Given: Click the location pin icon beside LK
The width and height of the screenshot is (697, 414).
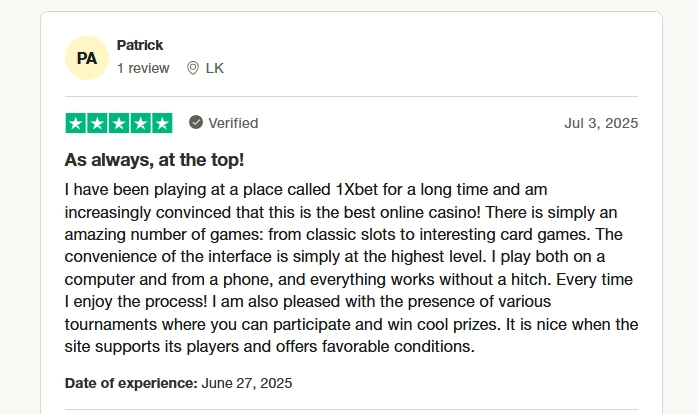Looking at the screenshot, I should click(193, 68).
